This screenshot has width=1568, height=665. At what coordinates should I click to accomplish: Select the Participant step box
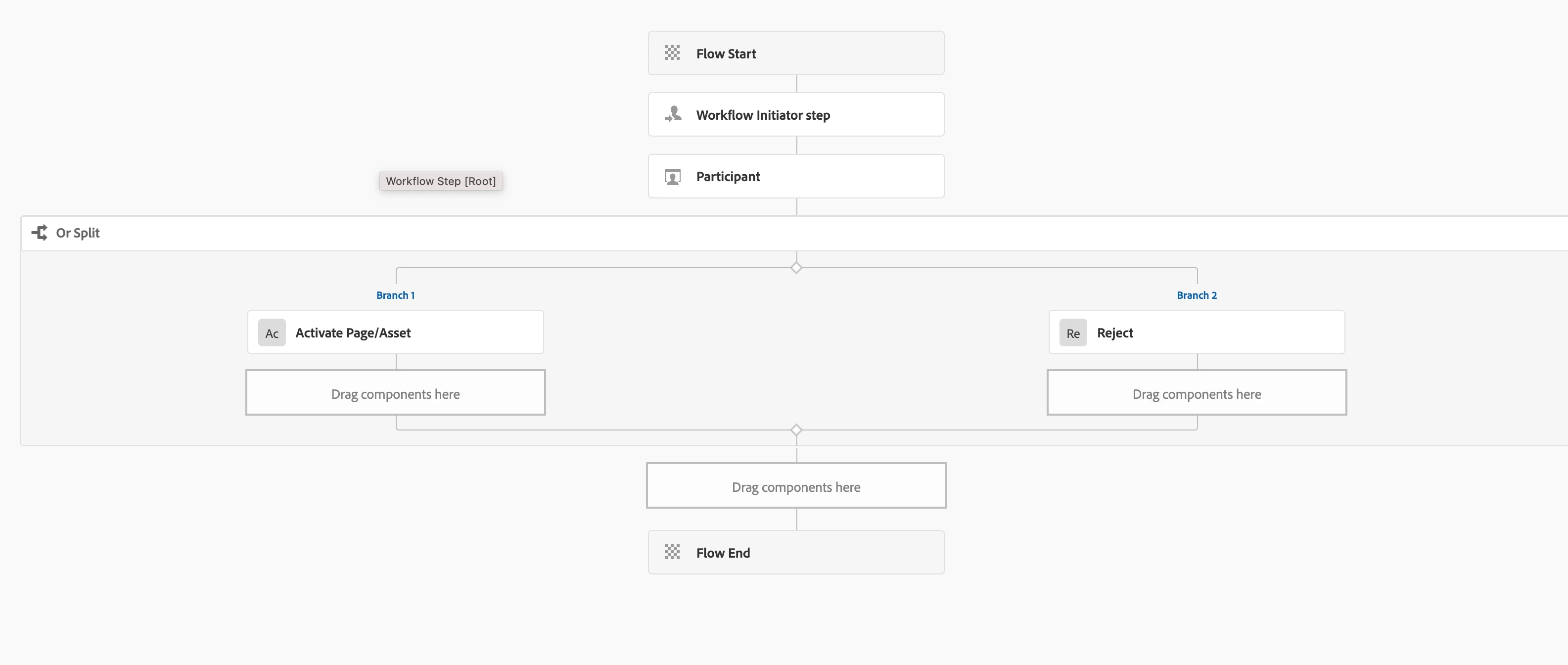click(x=795, y=177)
